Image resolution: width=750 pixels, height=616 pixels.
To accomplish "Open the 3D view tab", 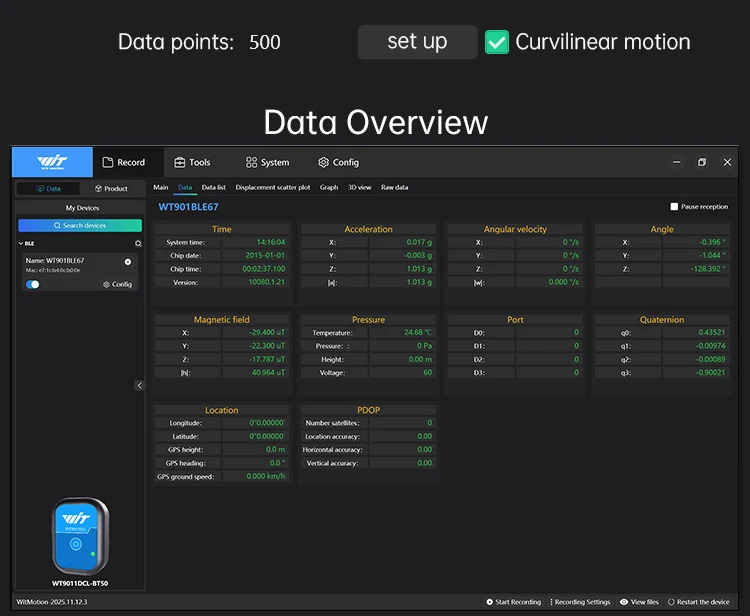I will (x=359, y=187).
